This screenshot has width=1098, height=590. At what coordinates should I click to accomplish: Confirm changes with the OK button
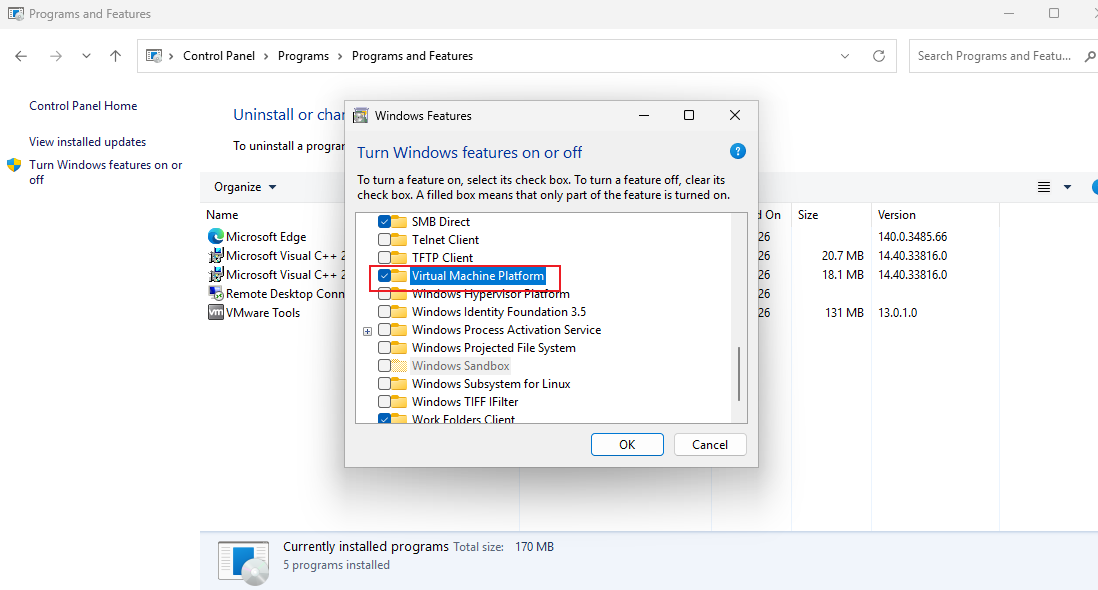[x=627, y=444]
